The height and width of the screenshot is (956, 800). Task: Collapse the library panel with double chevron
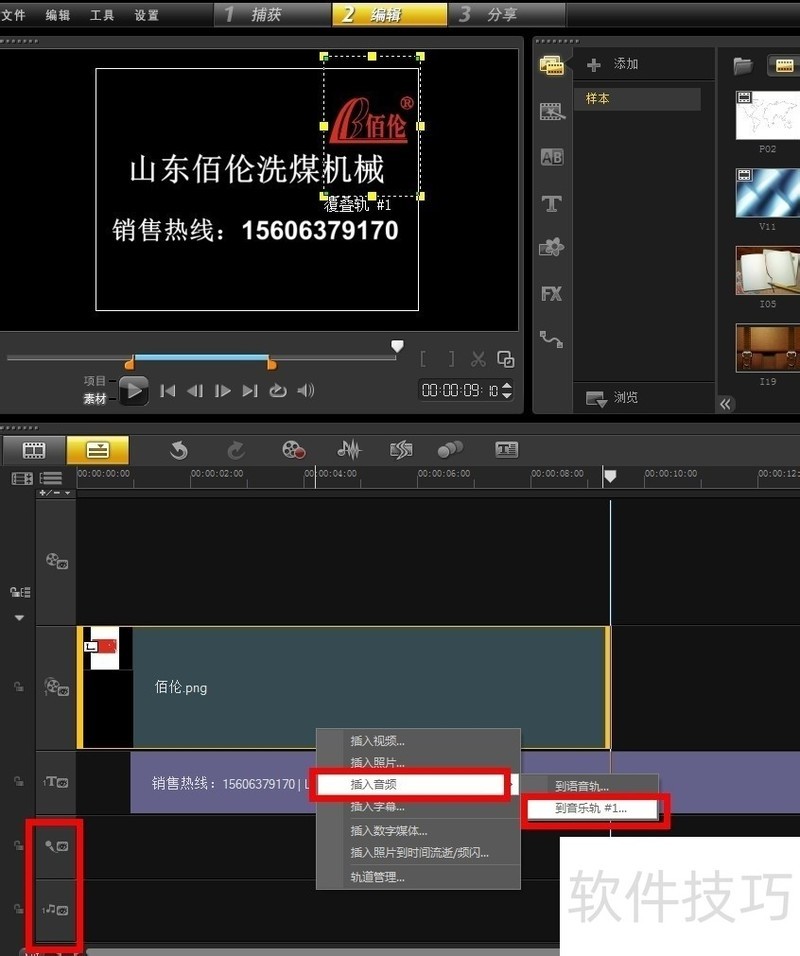(x=726, y=404)
